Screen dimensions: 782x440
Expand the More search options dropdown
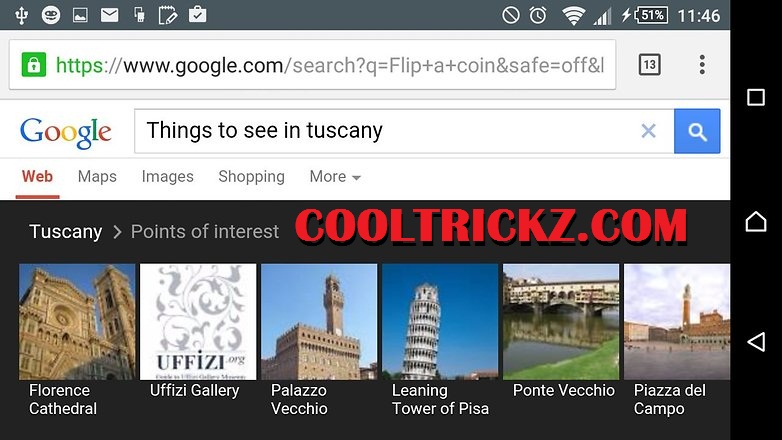click(x=335, y=177)
